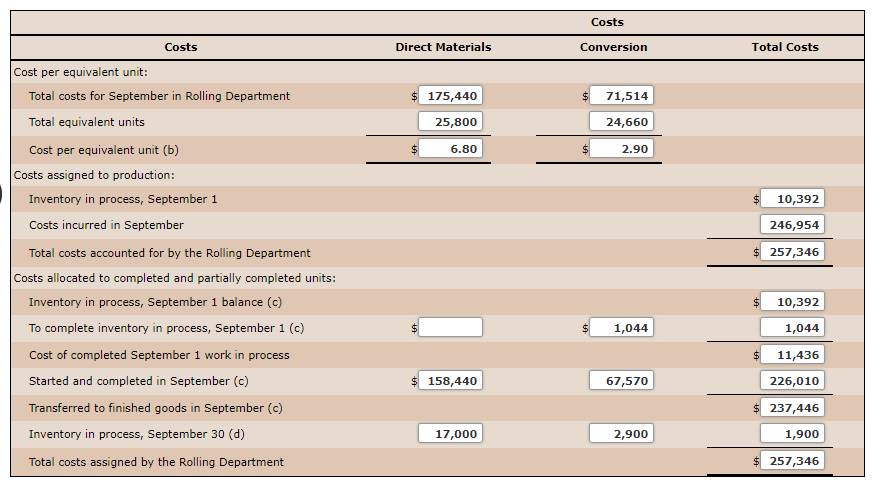Click September 1 balance (c) total field

click(792, 302)
